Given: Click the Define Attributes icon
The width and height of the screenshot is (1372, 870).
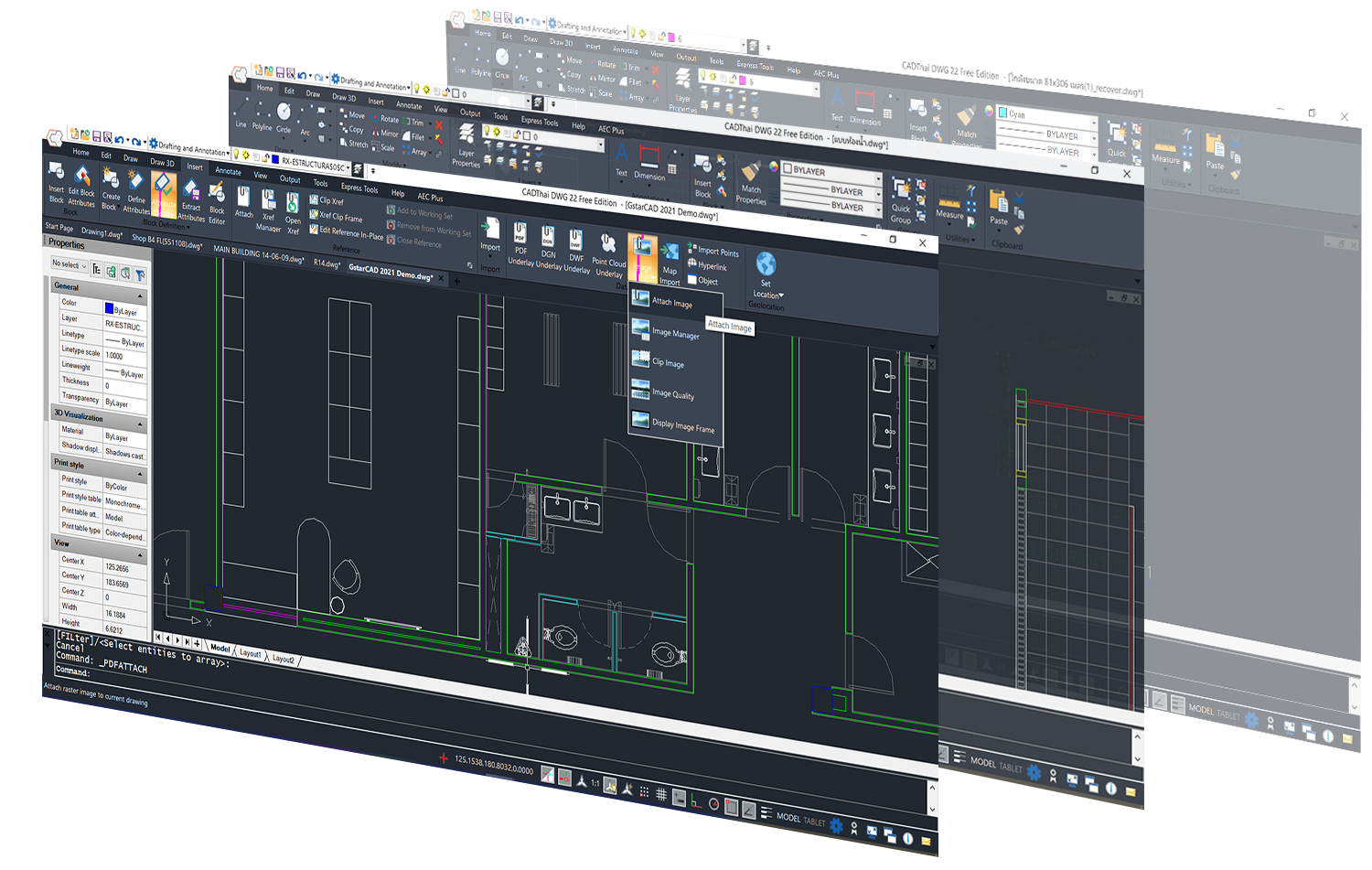Looking at the screenshot, I should [x=136, y=189].
